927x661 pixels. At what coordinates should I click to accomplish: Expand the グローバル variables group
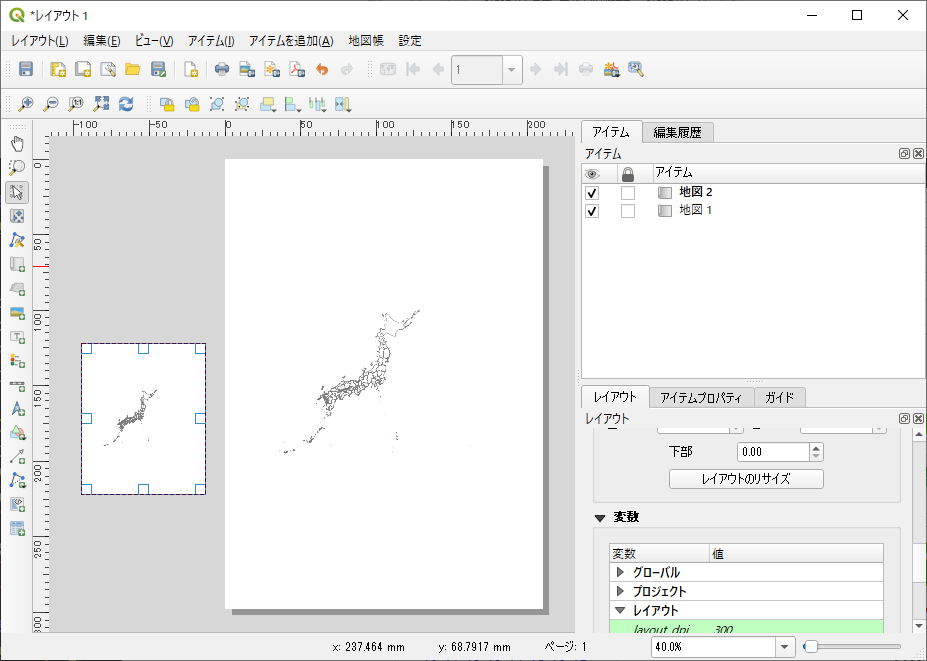(x=621, y=572)
